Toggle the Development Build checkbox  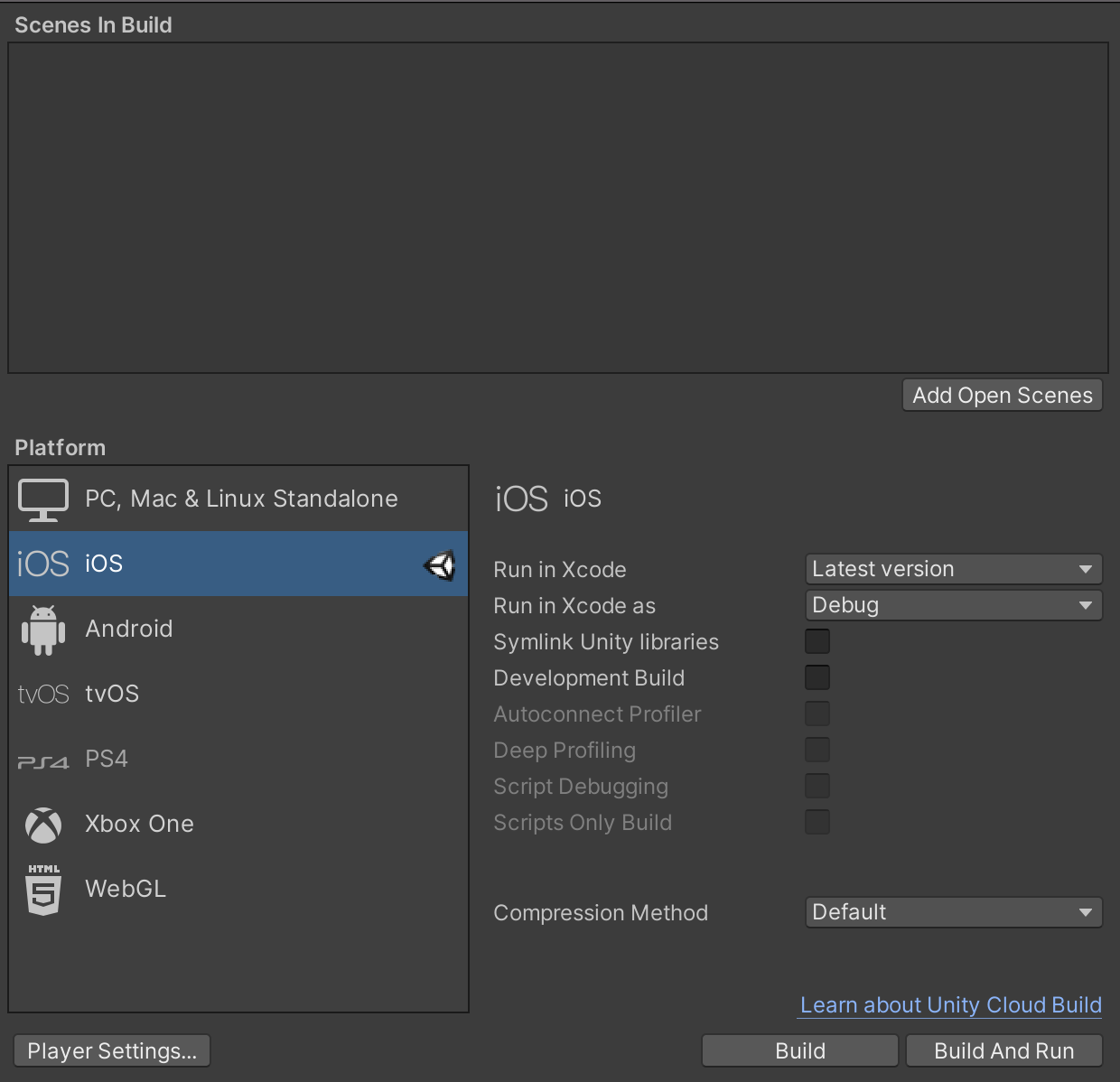coord(817,677)
